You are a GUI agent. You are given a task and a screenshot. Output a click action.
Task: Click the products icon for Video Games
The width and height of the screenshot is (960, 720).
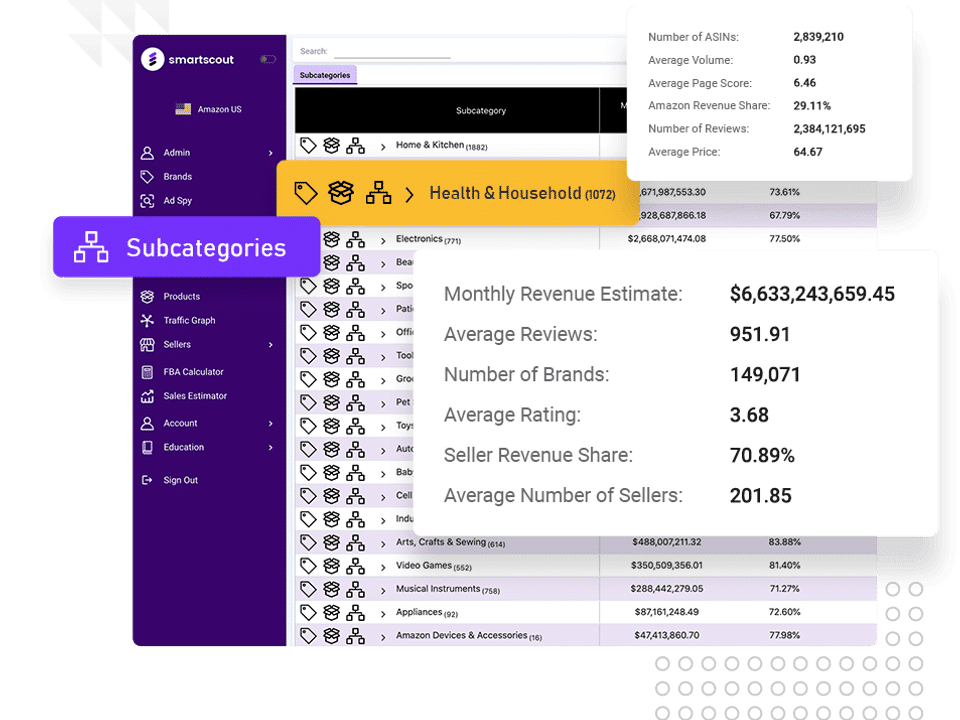pyautogui.click(x=331, y=566)
